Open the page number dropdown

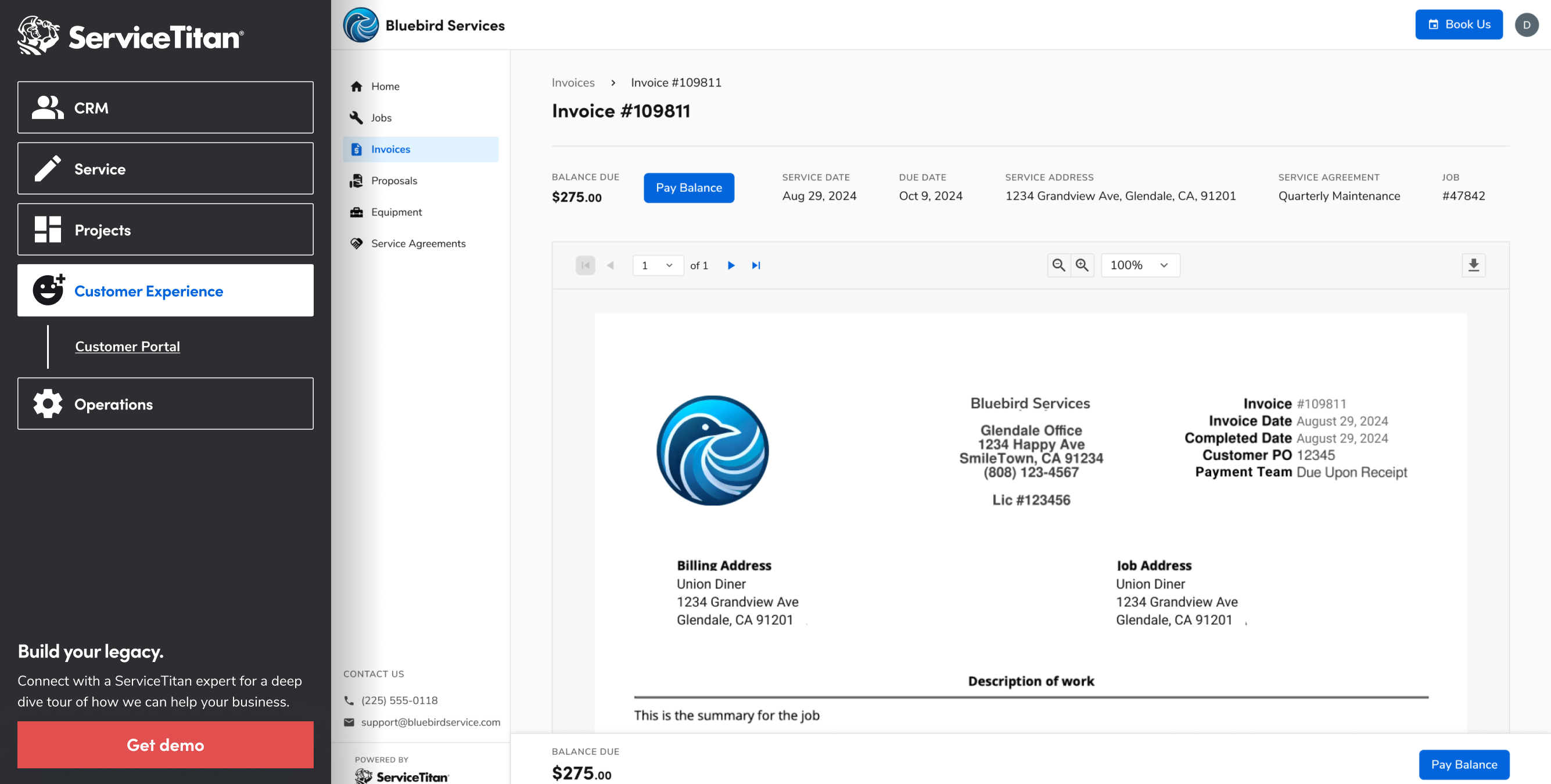(x=657, y=265)
